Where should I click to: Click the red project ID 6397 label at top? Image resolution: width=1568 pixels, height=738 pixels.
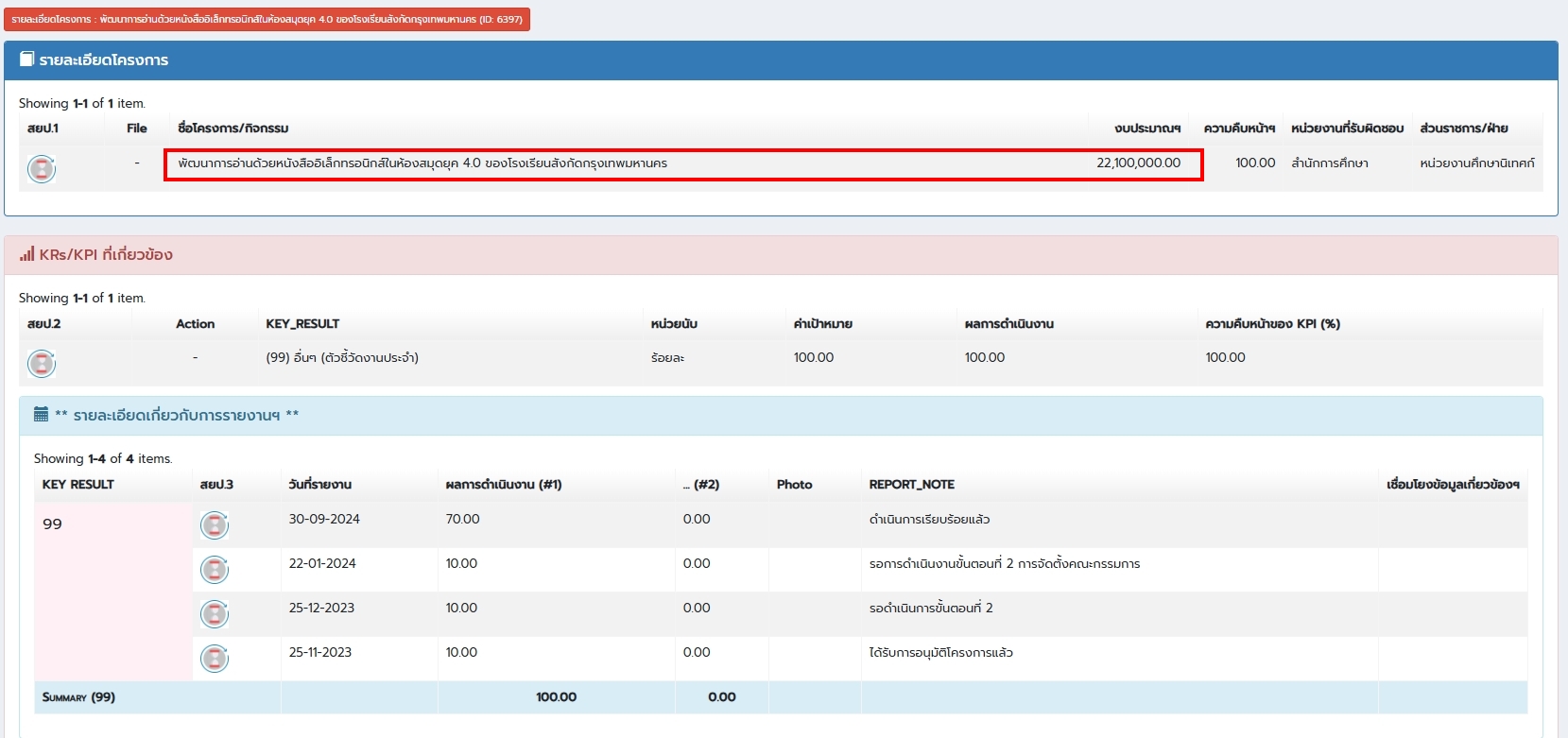click(267, 19)
